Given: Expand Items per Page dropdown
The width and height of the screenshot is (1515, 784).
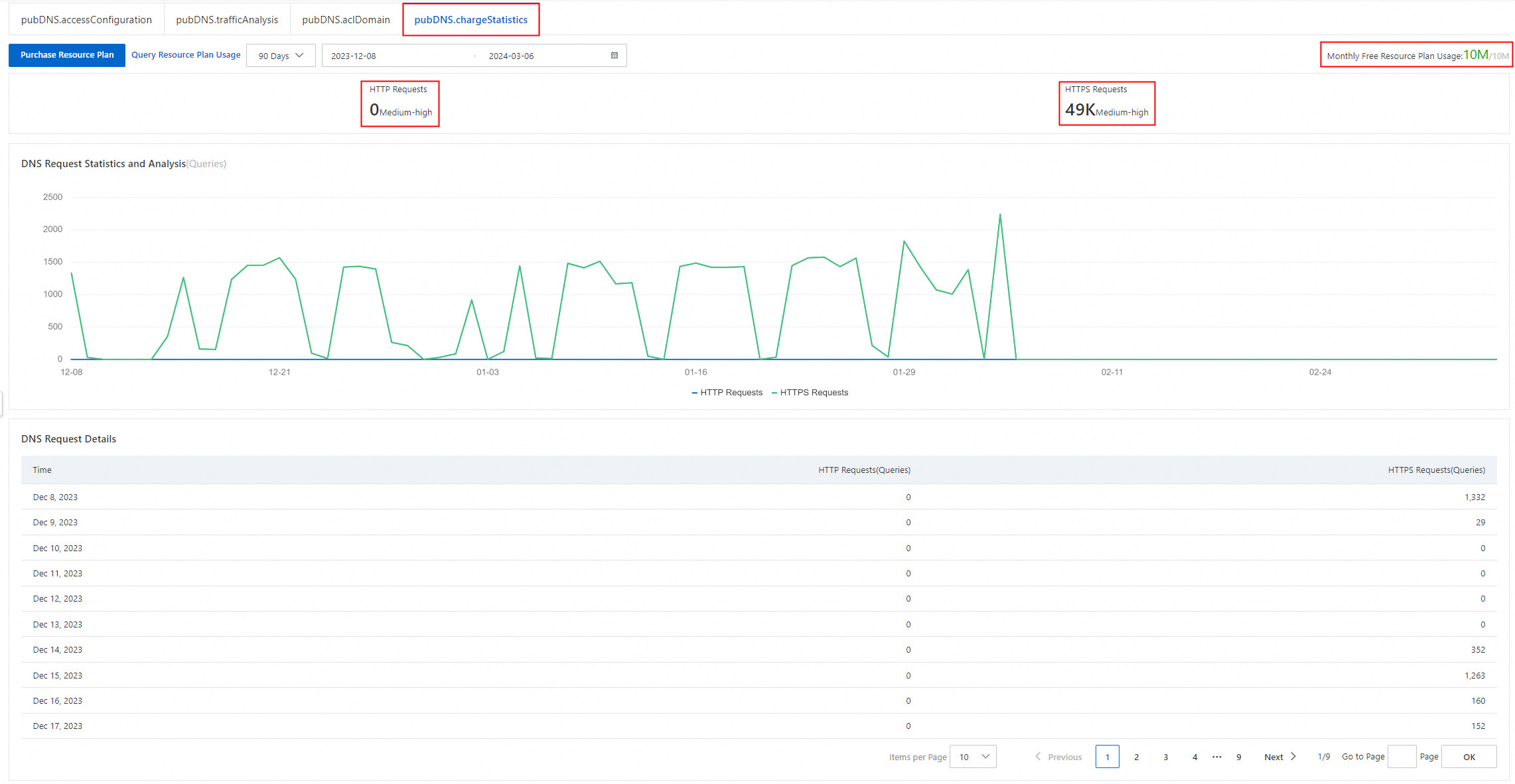Looking at the screenshot, I should 973,757.
